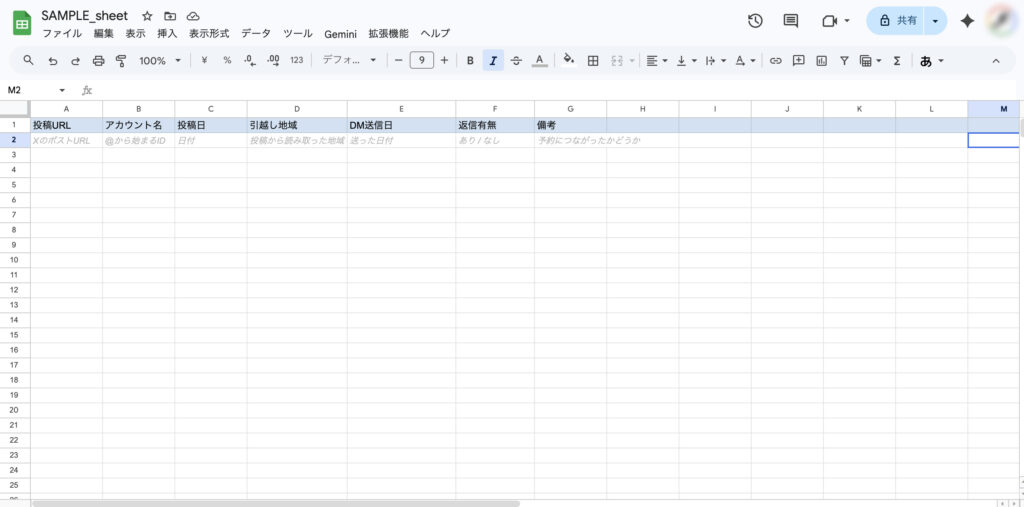Print the spreadsheet
Screen dimensions: 1024x507
[98, 61]
